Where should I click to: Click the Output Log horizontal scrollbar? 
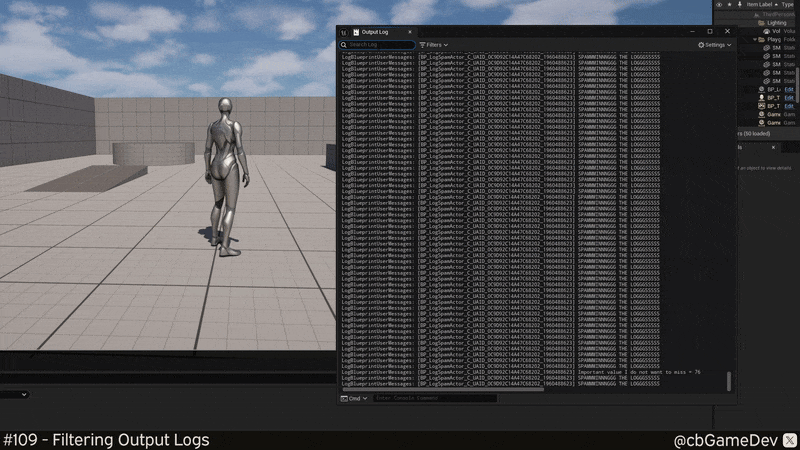click(443, 389)
